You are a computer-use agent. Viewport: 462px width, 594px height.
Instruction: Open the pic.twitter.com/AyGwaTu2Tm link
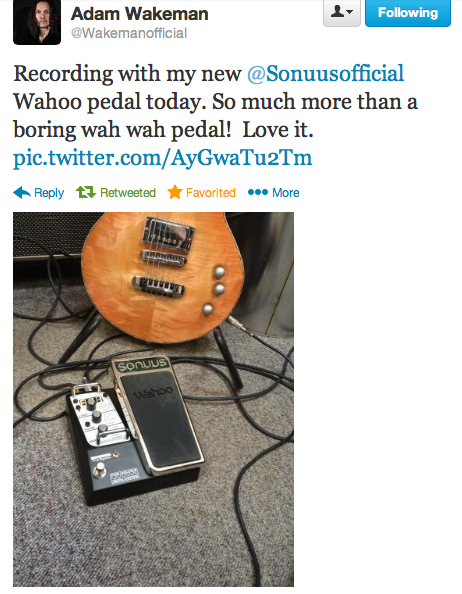click(162, 158)
